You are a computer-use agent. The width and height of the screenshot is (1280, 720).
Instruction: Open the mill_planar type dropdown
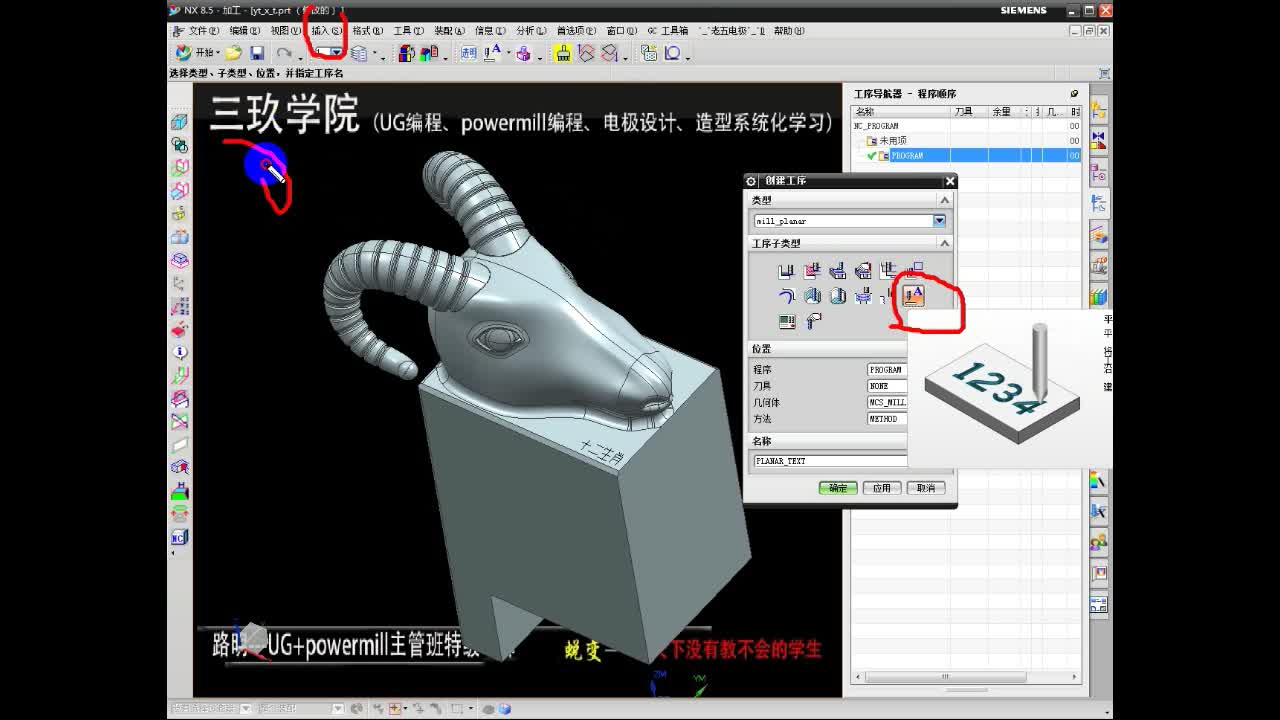pyautogui.click(x=940, y=220)
